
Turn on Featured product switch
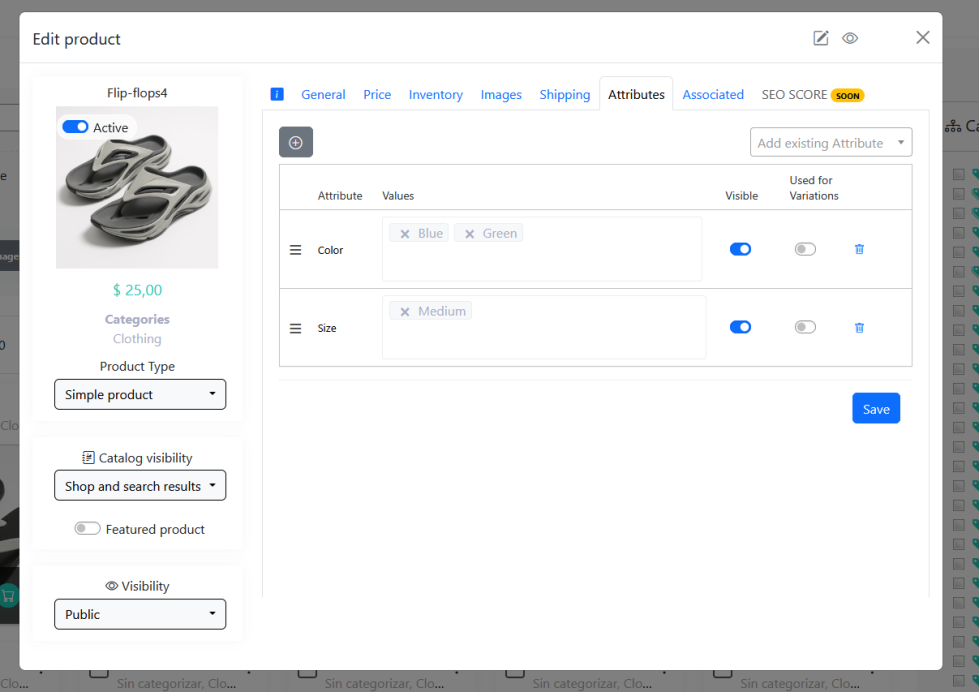(x=87, y=529)
